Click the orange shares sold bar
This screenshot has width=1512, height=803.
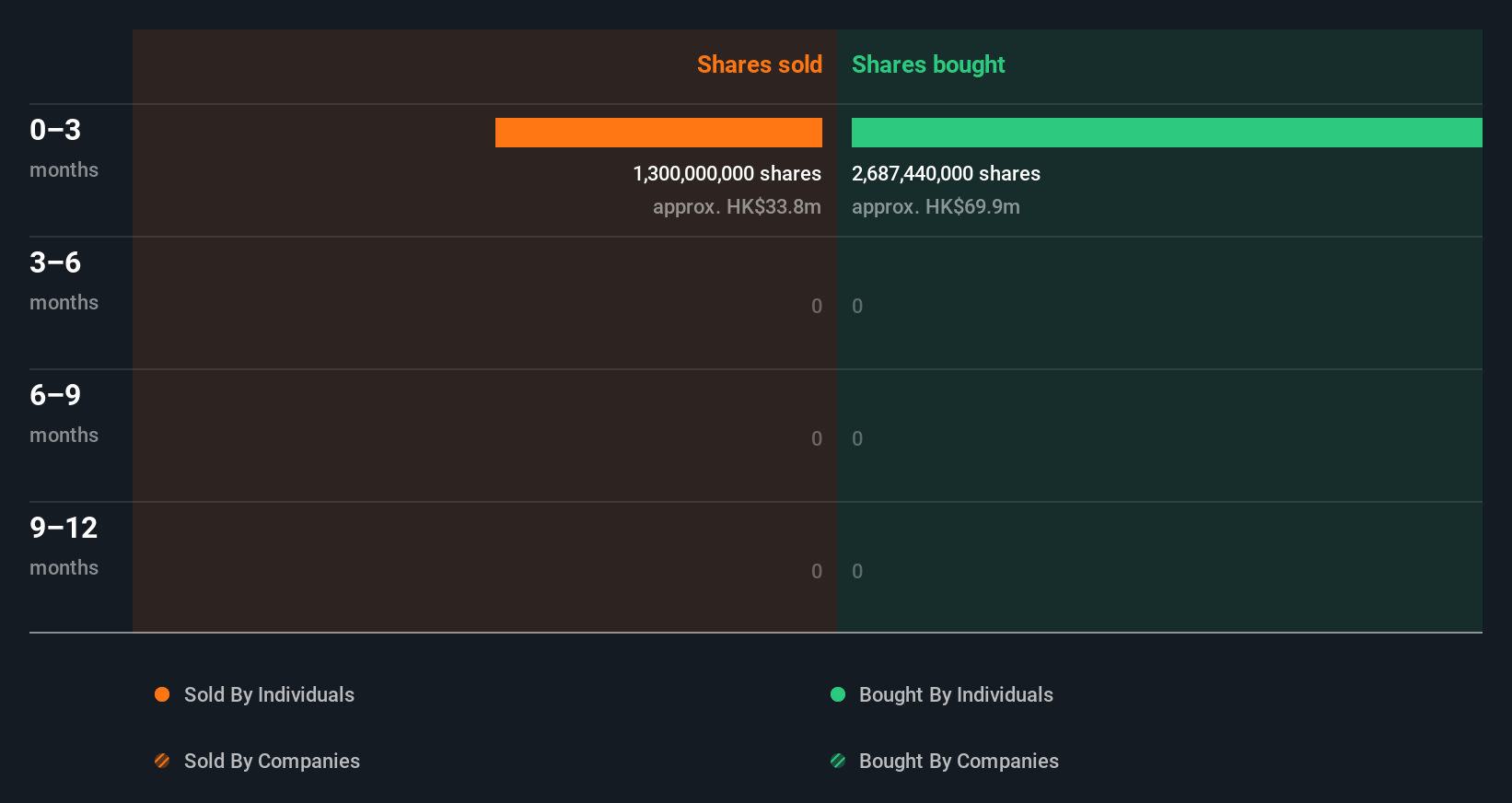click(658, 133)
